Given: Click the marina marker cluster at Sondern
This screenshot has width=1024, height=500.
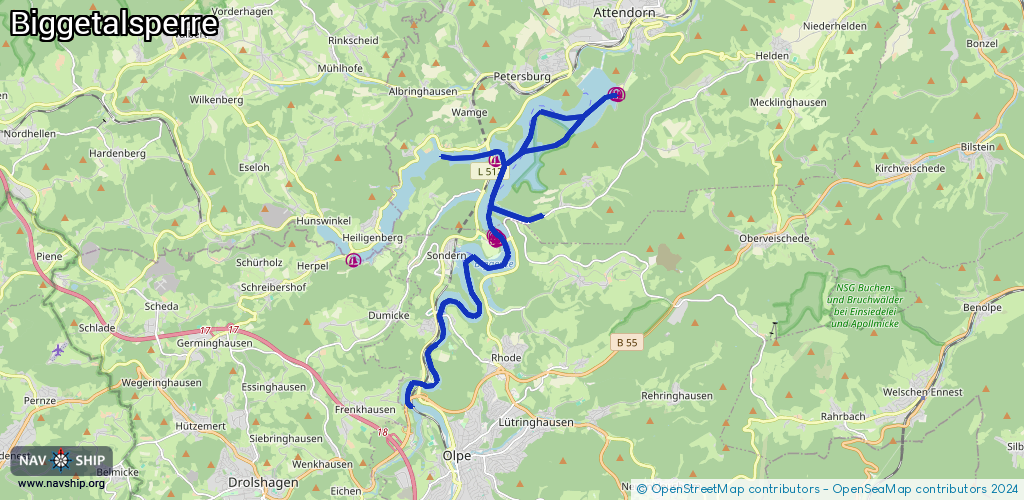Looking at the screenshot, I should pyautogui.click(x=495, y=238).
